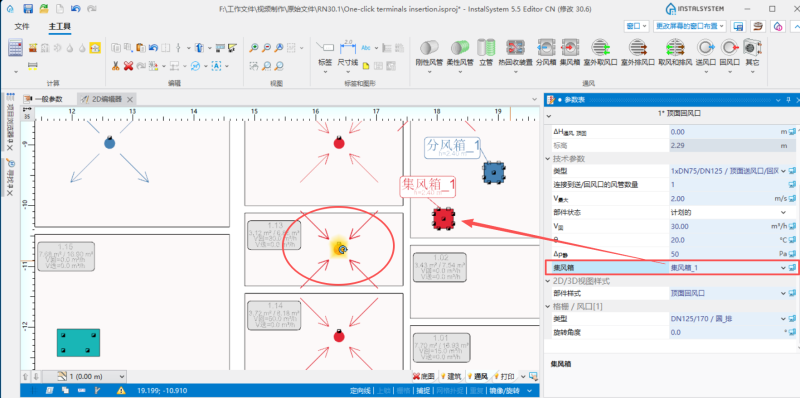800x398 pixels.
Task: Expand the 送风口 tool dropdown arrow
Action: point(706,71)
